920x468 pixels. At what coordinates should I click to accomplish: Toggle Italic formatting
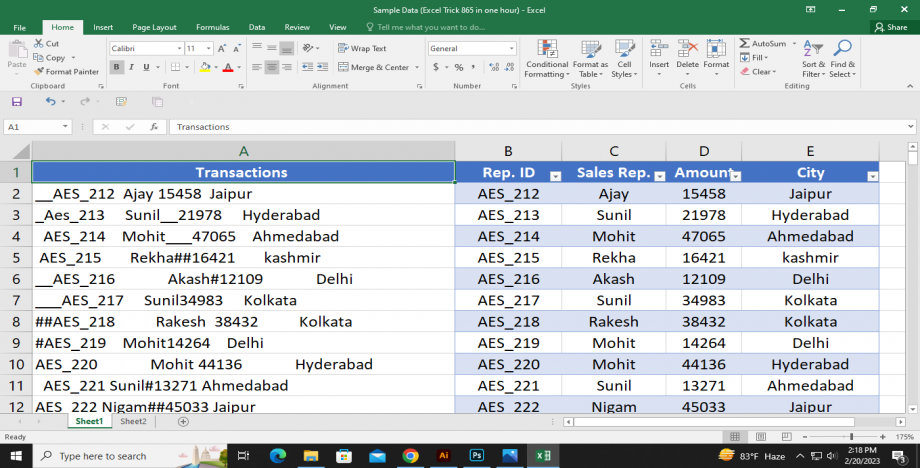coord(132,67)
